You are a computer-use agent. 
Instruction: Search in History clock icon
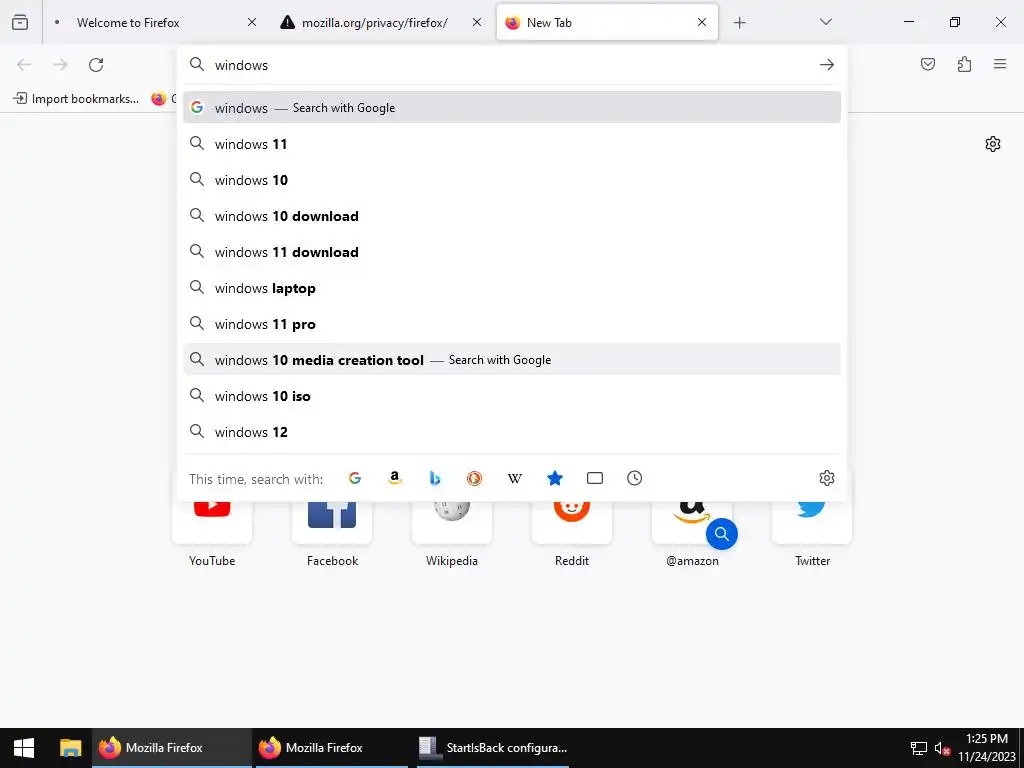(635, 478)
